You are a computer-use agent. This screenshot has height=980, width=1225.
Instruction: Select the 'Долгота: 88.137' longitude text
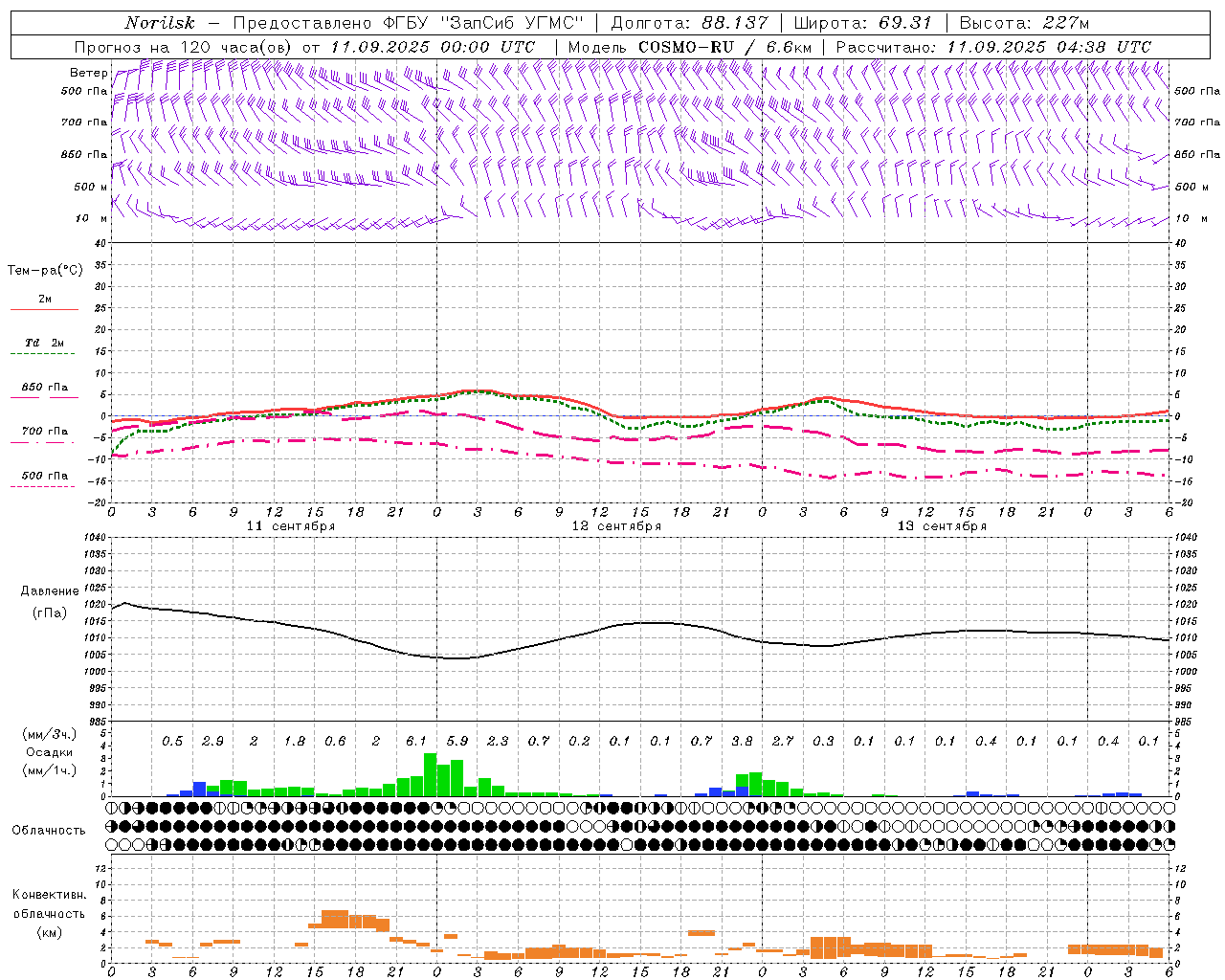pos(689,23)
